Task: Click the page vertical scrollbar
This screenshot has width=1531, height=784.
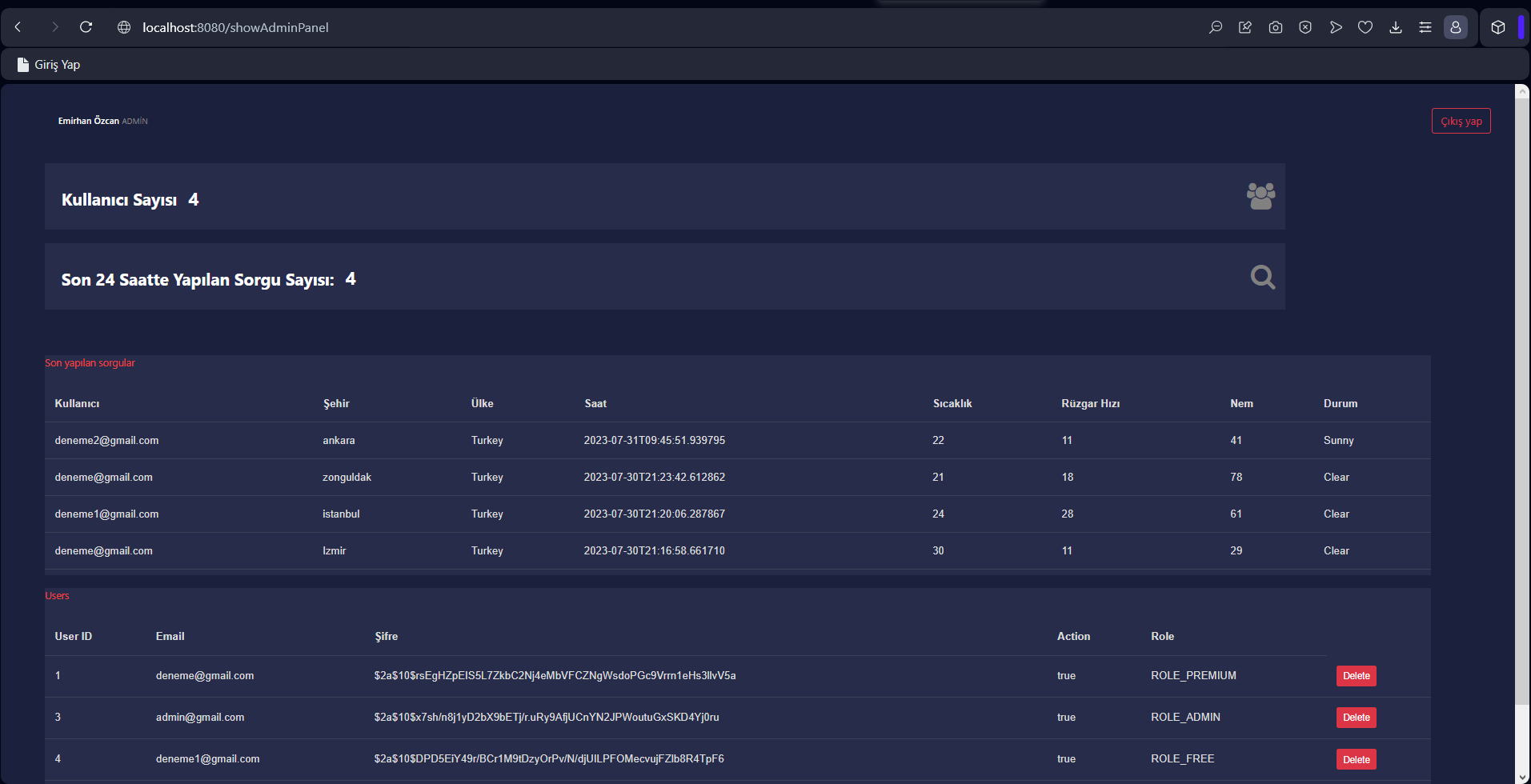Action: click(1522, 400)
